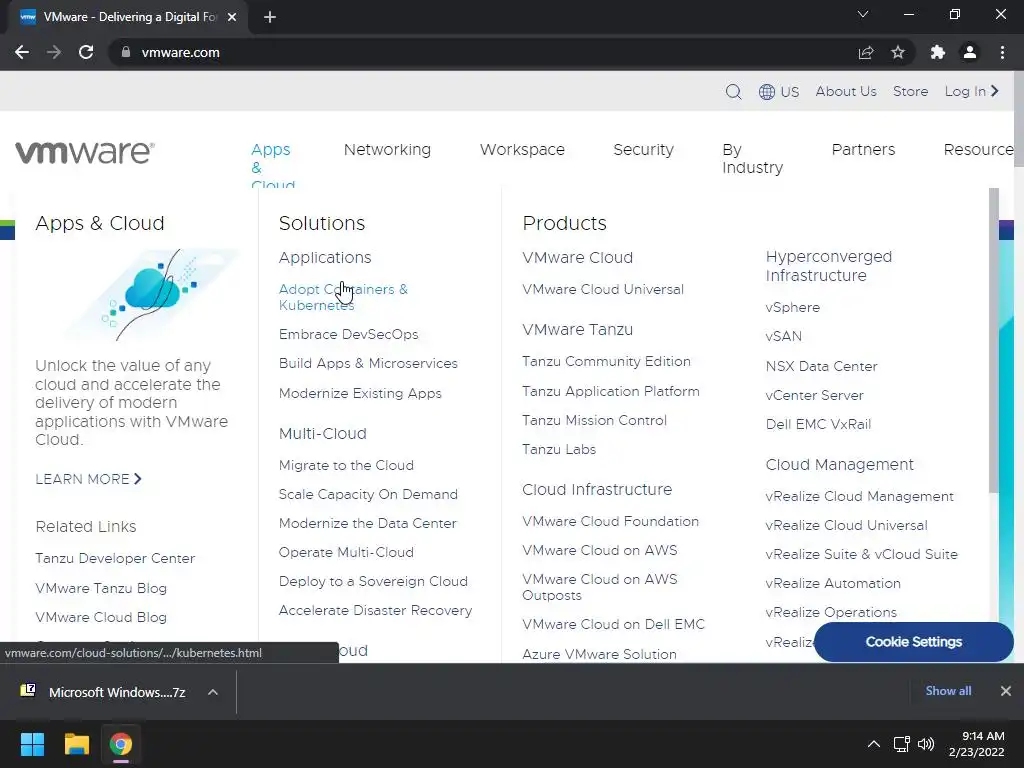1024x768 pixels.
Task: Open Build Apps & Microservices
Action: tap(368, 364)
